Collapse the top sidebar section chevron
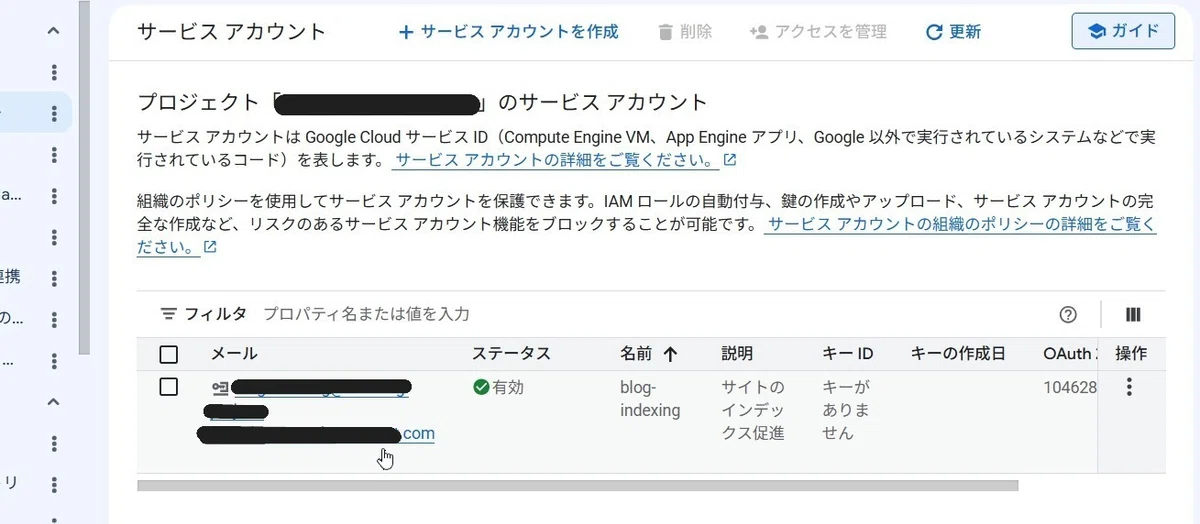 pos(54,31)
